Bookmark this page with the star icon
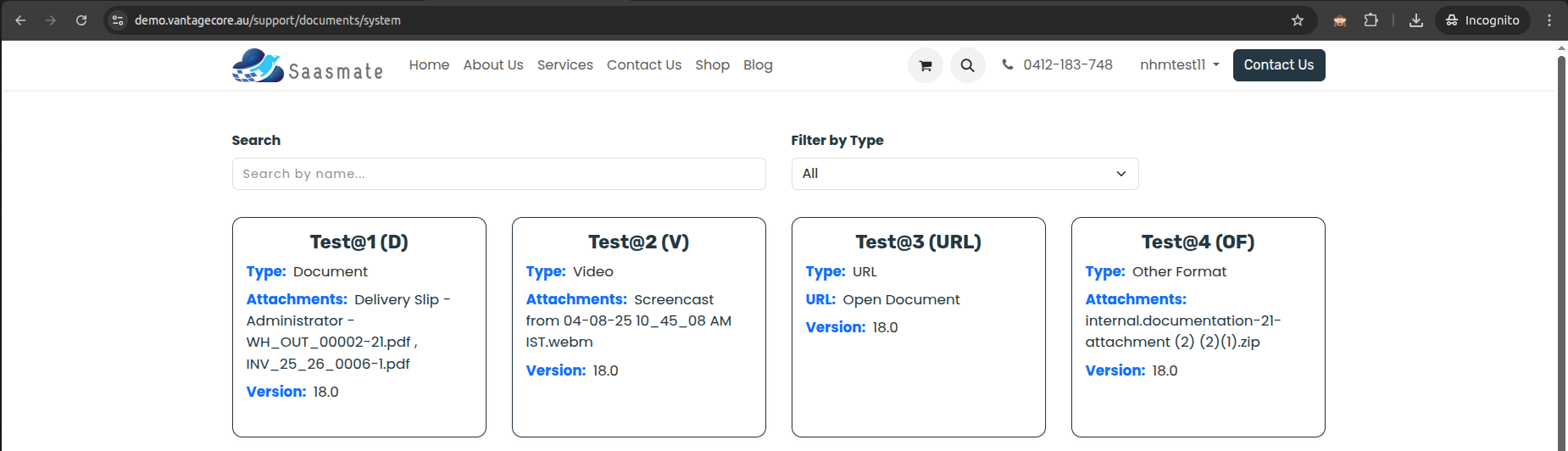1568x451 pixels. pos(1297,20)
